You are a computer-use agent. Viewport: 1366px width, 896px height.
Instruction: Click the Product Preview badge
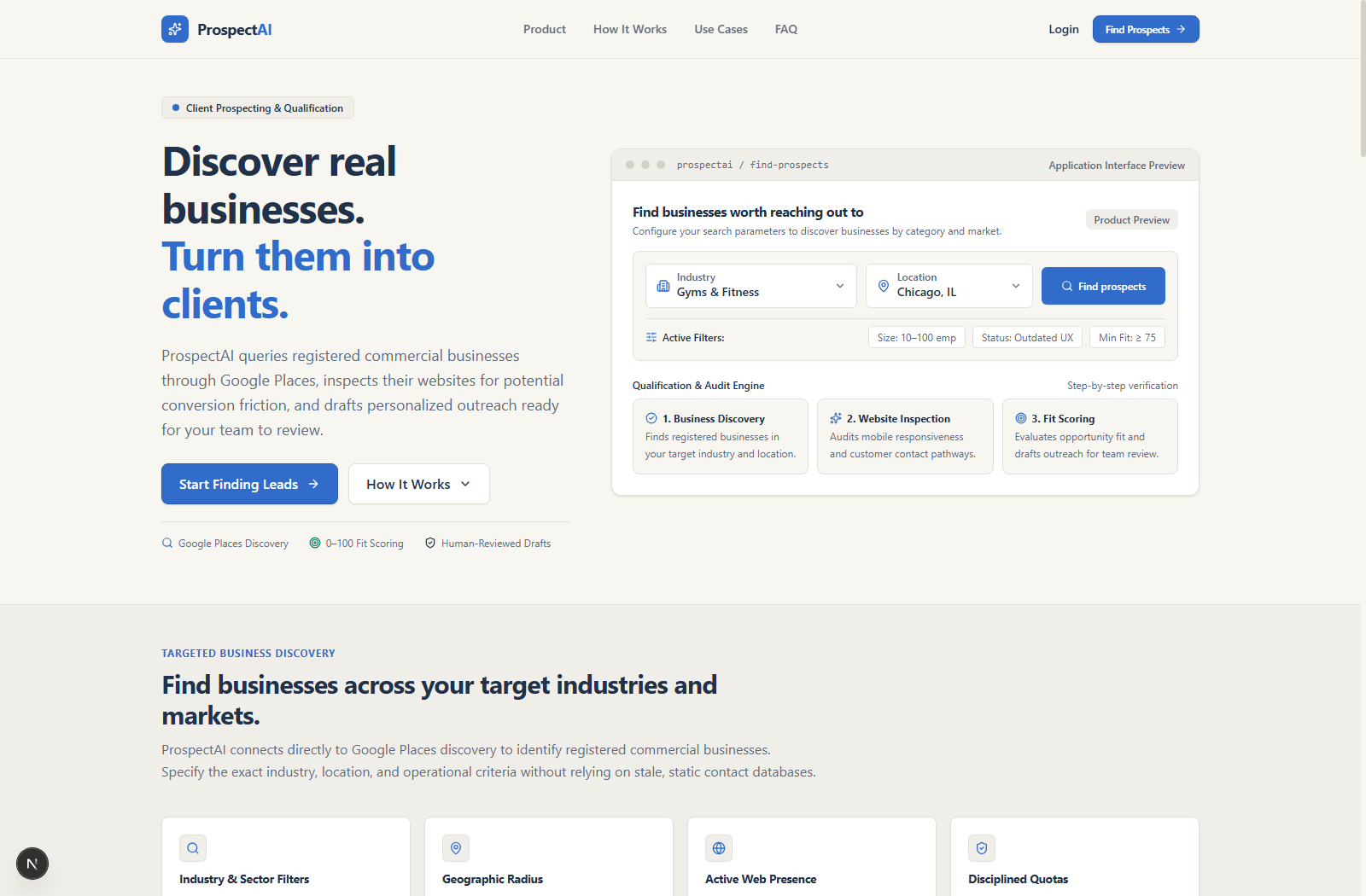click(x=1132, y=219)
